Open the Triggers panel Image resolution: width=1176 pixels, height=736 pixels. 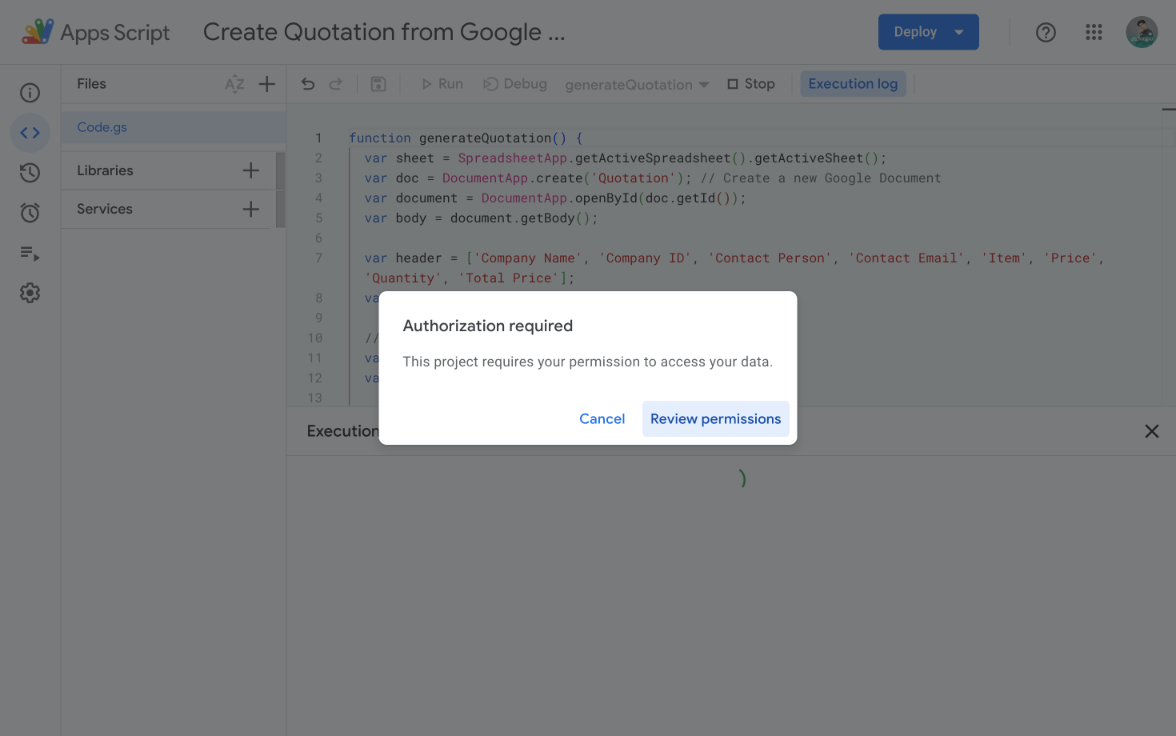tap(29, 212)
